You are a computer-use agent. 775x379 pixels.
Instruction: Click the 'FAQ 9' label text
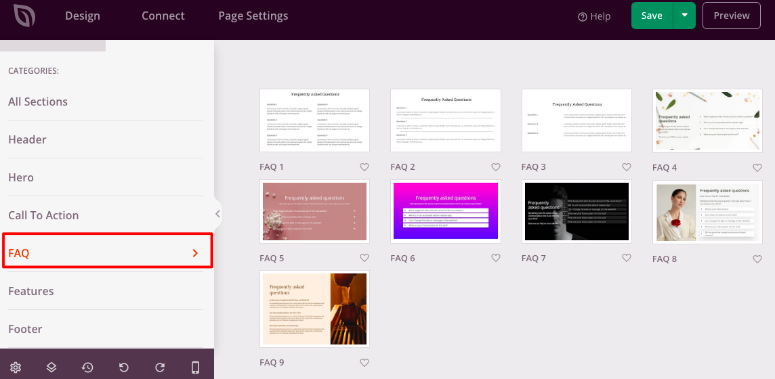[271, 363]
